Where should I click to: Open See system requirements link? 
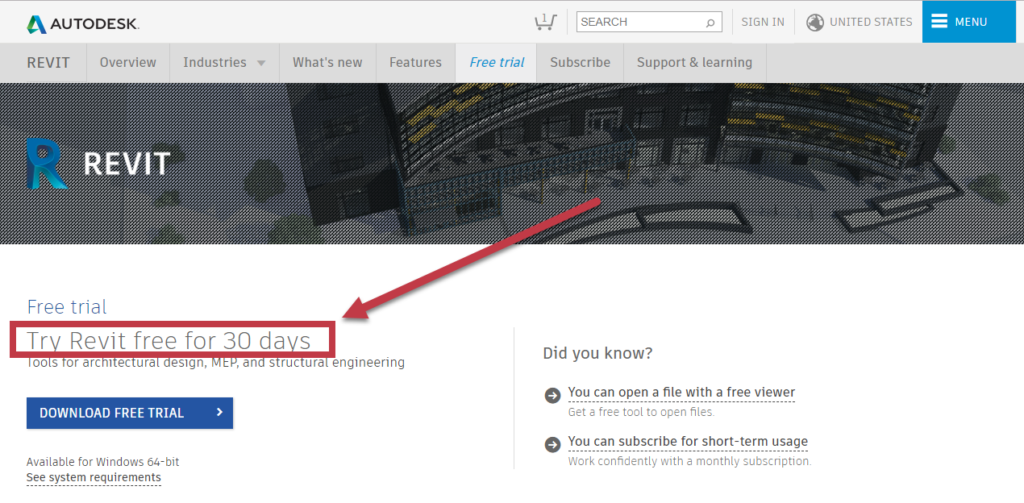coord(93,478)
